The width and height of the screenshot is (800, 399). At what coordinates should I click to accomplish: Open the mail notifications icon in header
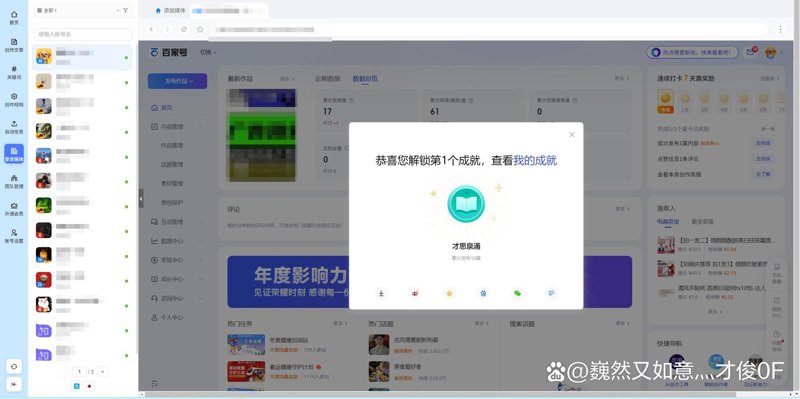[x=751, y=52]
